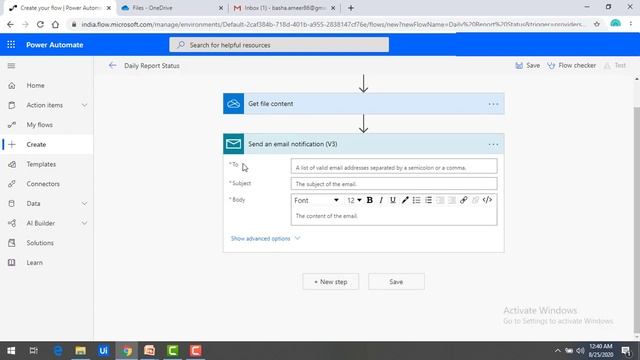Insert a bulleted list in the body
The height and width of the screenshot is (360, 640).
pos(416,200)
